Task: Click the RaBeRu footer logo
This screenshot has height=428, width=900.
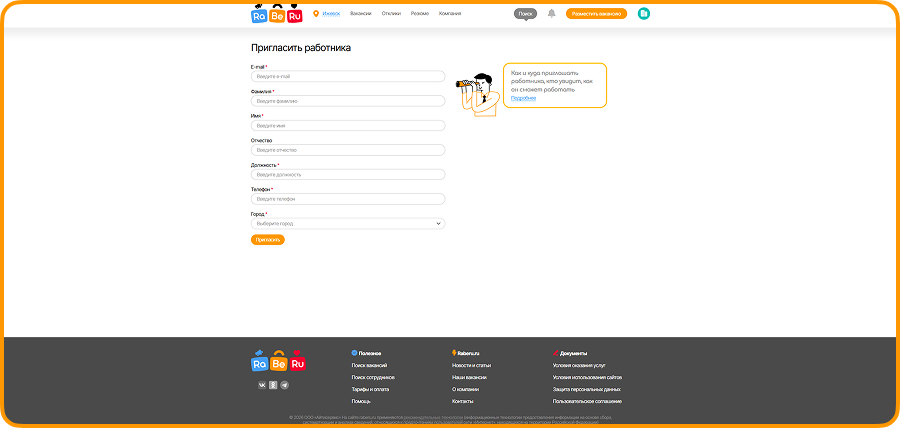Action: pos(277,362)
